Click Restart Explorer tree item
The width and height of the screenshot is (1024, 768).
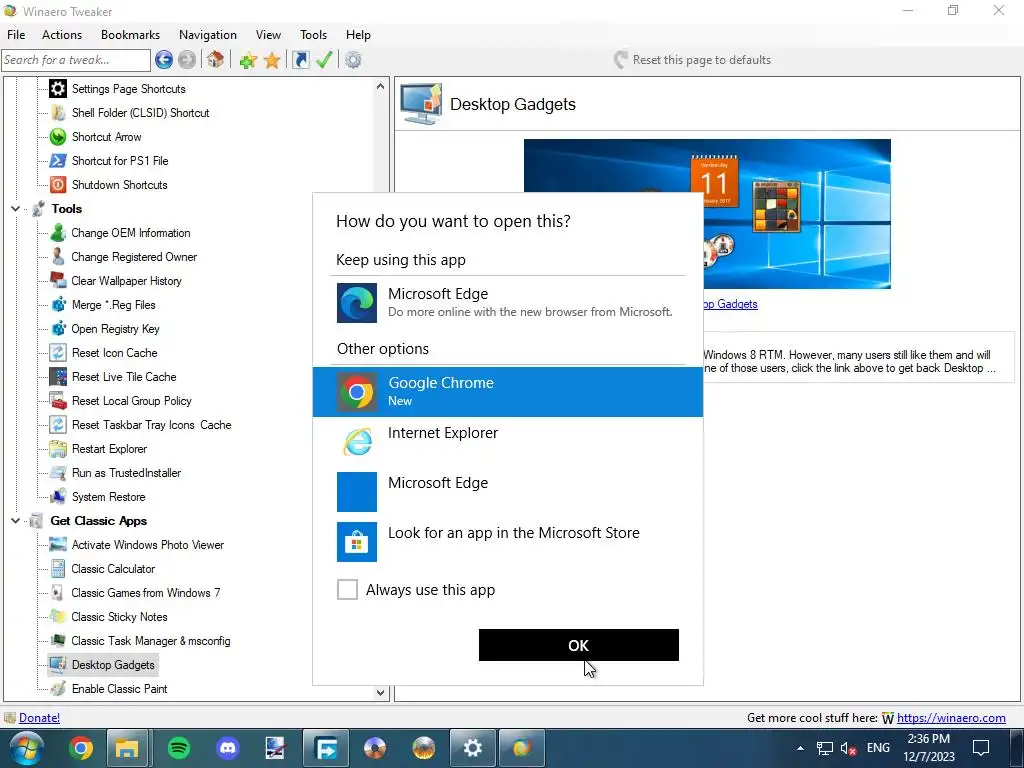pos(109,449)
